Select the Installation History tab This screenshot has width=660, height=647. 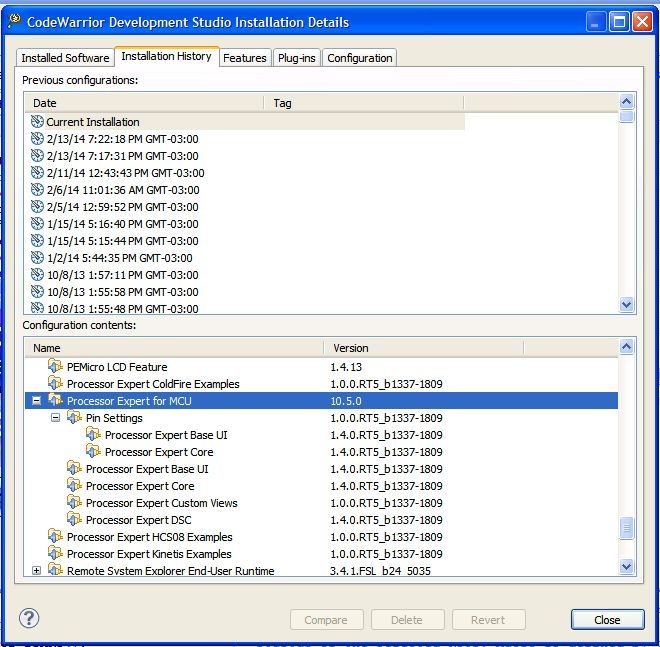click(x=166, y=56)
